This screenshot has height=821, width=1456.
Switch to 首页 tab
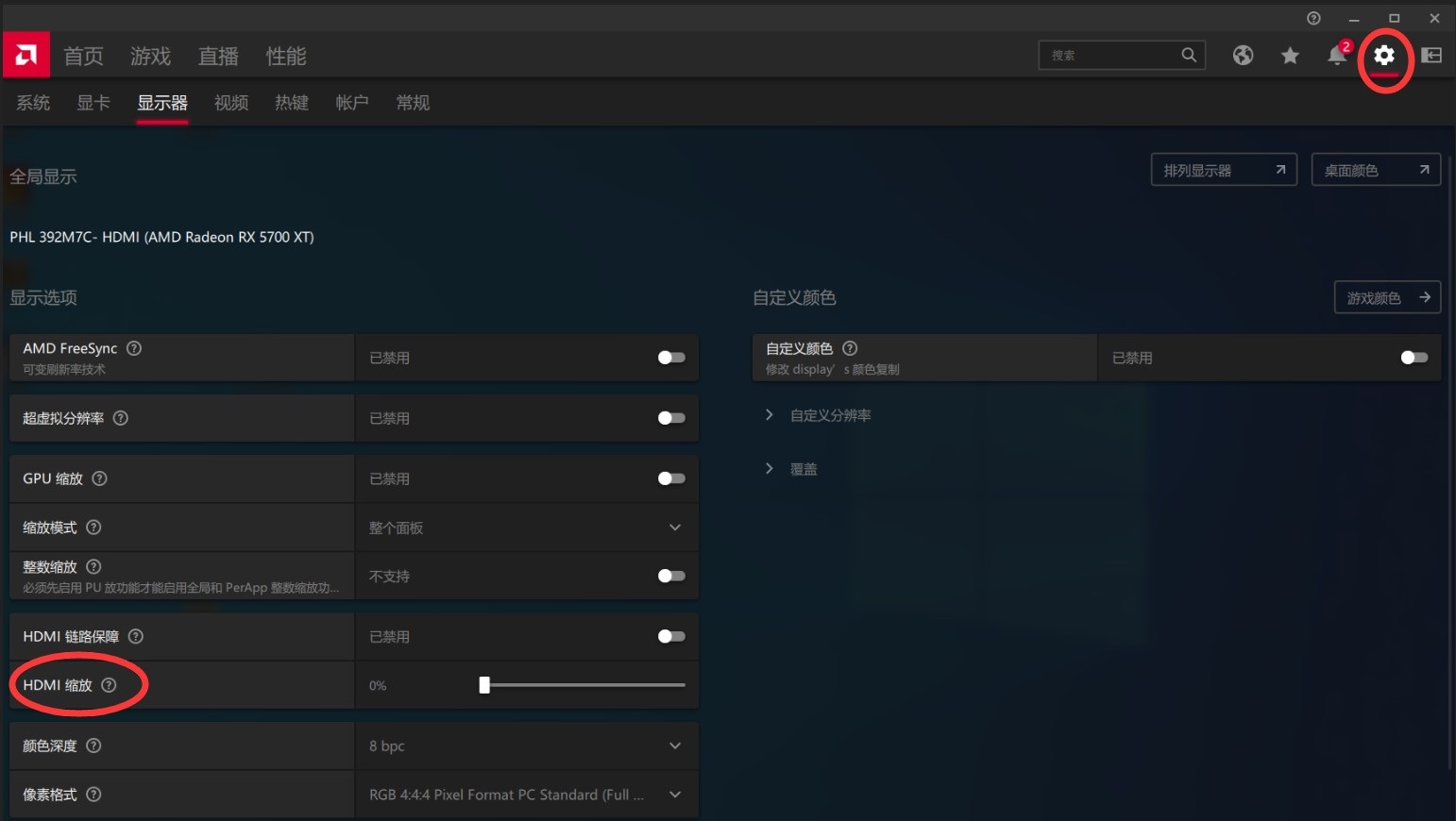83,56
